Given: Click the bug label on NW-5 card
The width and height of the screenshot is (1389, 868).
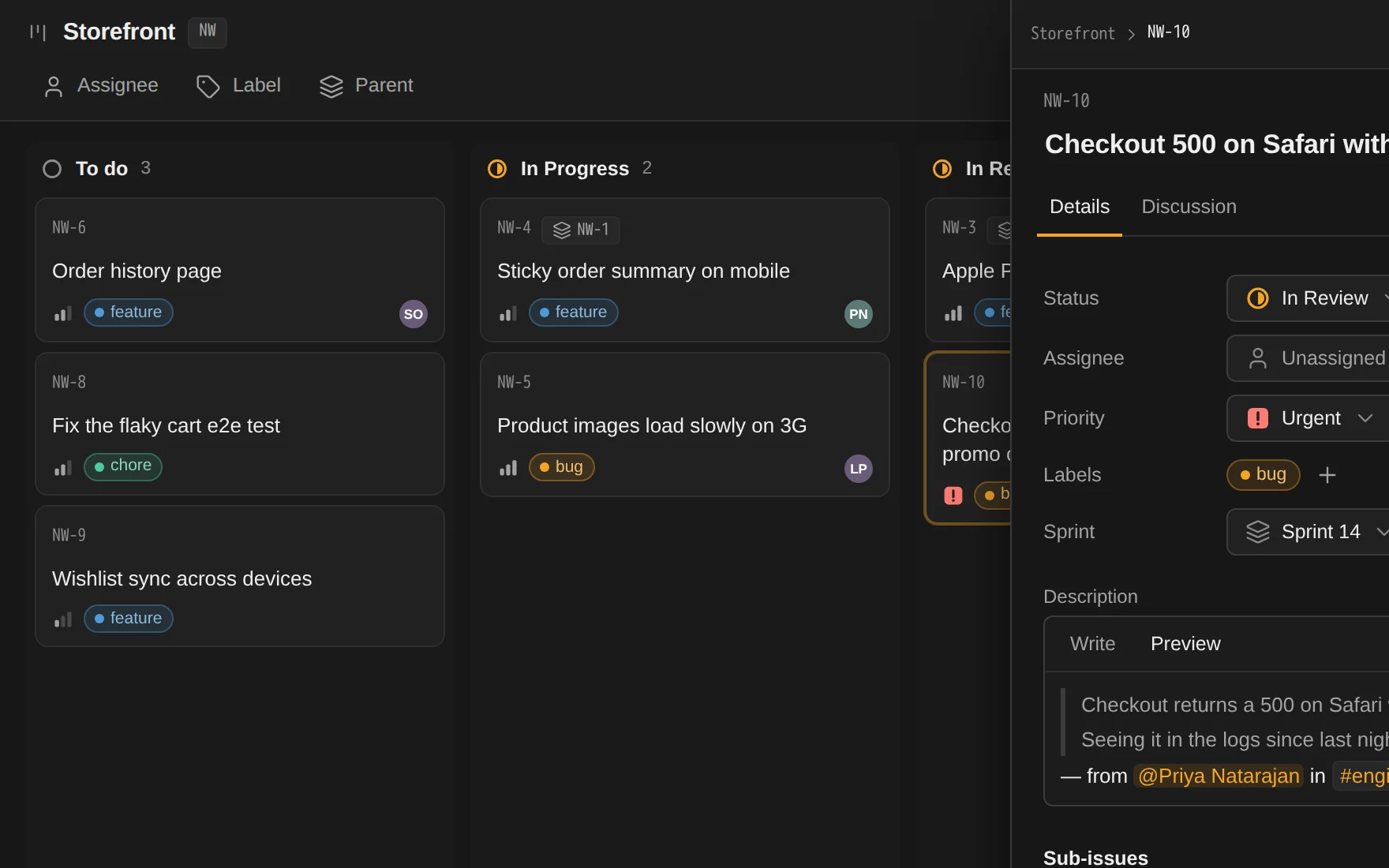Looking at the screenshot, I should [562, 467].
